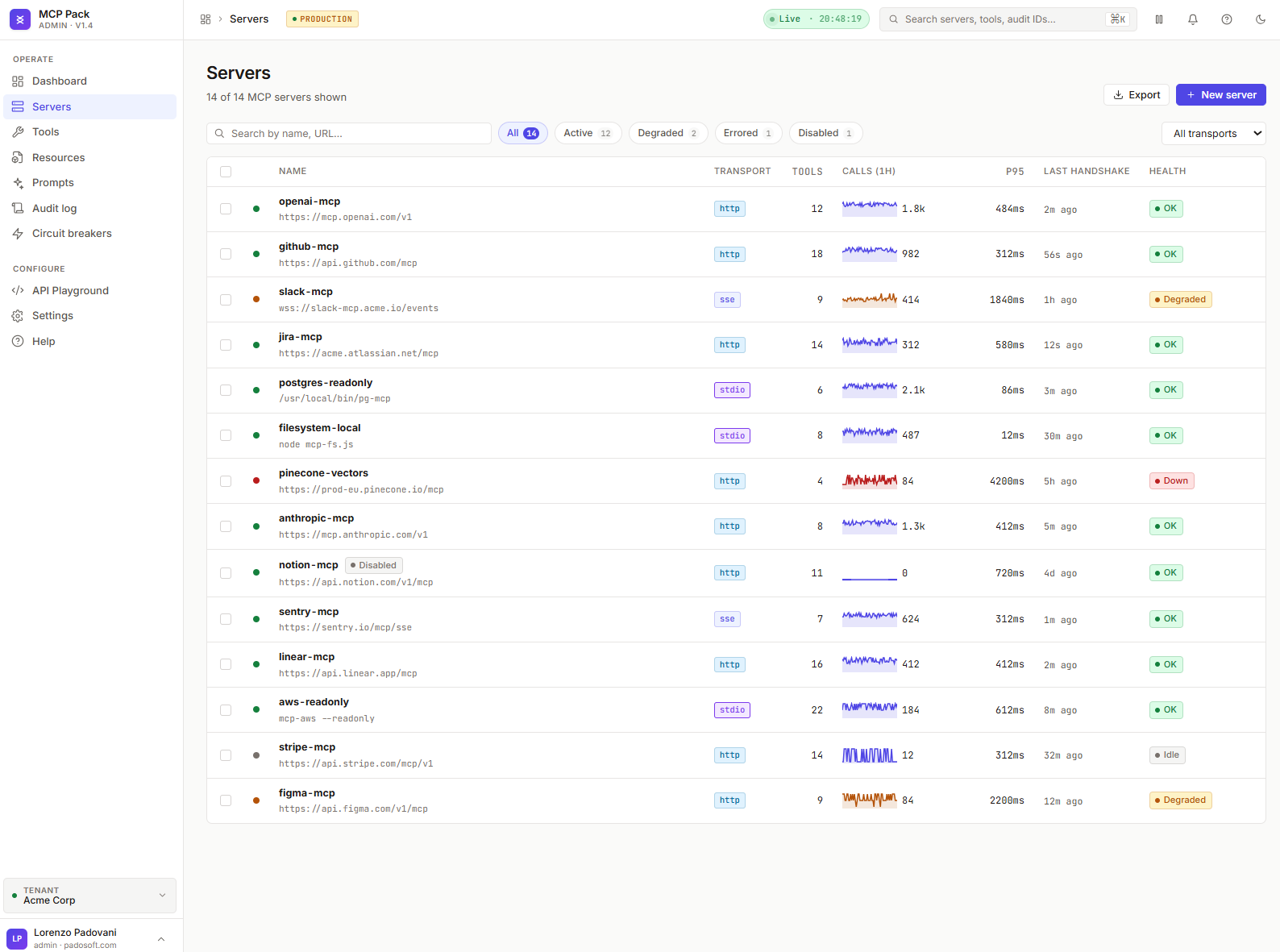Screen dimensions: 1280x952
Task: Focus the Search by name, URL field
Action: click(x=349, y=134)
